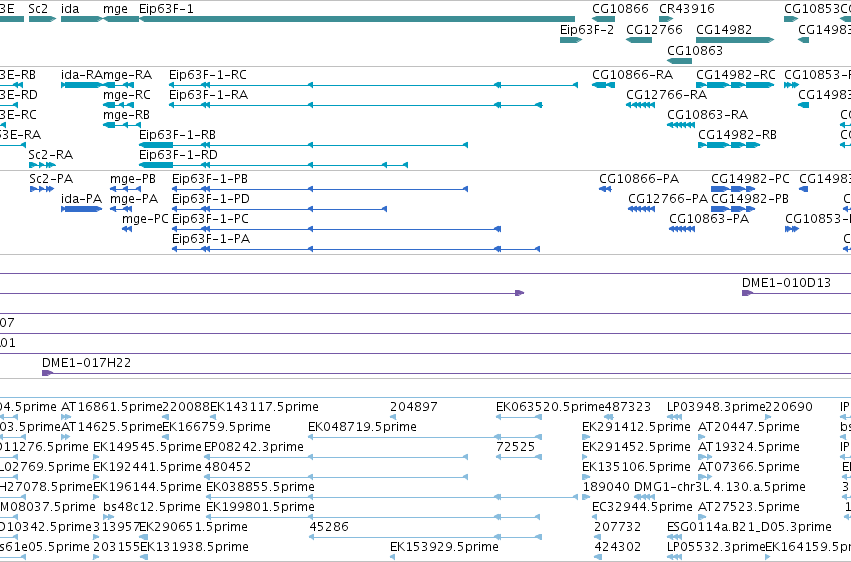Open EST 45286 label

coord(329,527)
